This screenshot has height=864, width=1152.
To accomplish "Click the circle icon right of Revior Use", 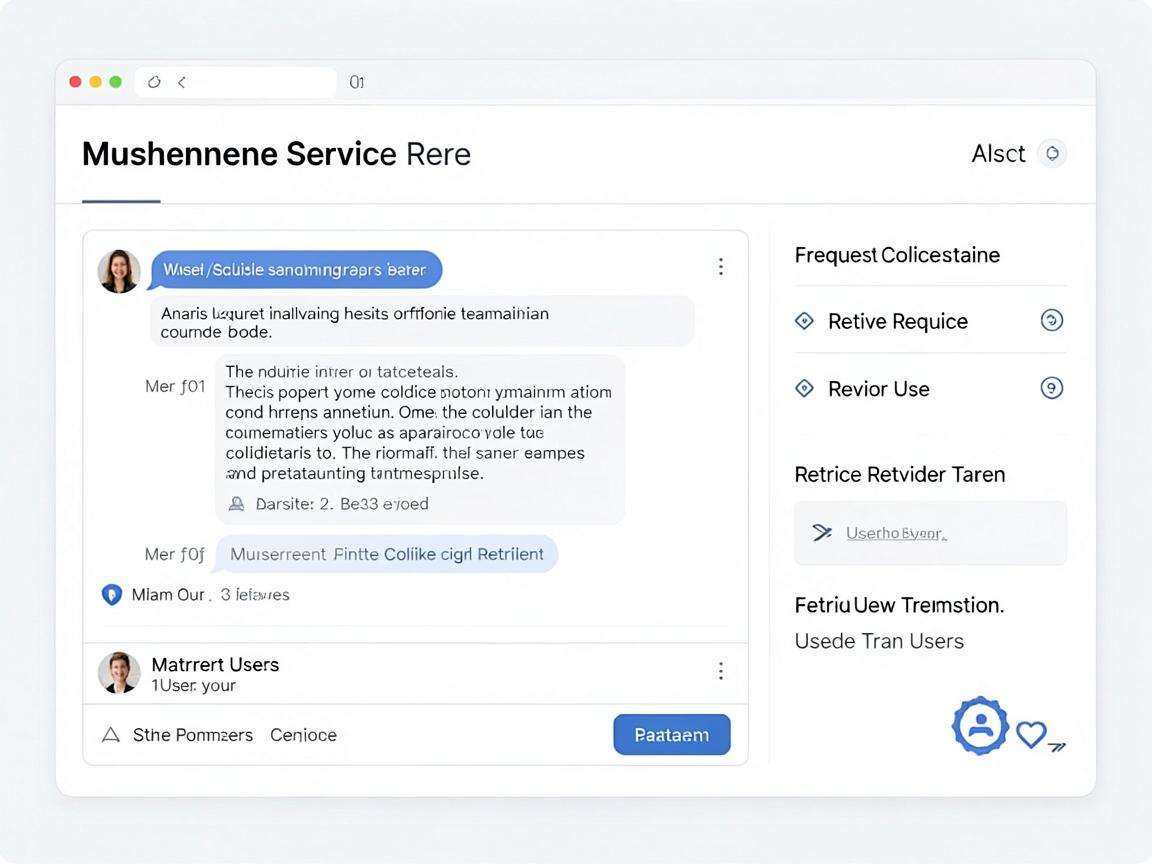I will (x=1051, y=388).
